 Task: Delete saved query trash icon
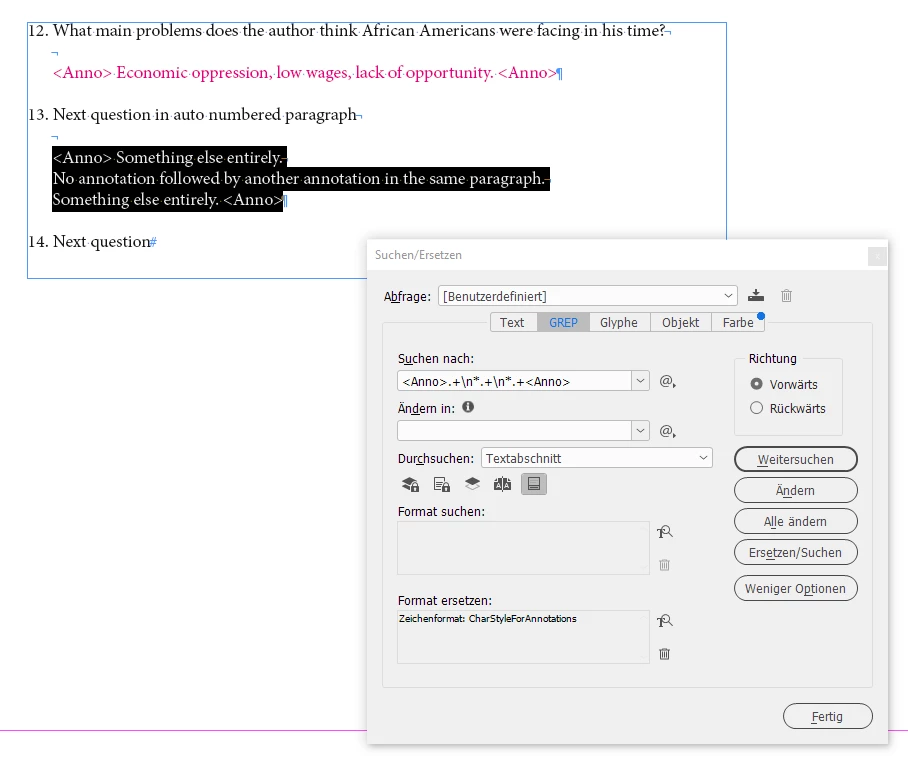tap(786, 296)
